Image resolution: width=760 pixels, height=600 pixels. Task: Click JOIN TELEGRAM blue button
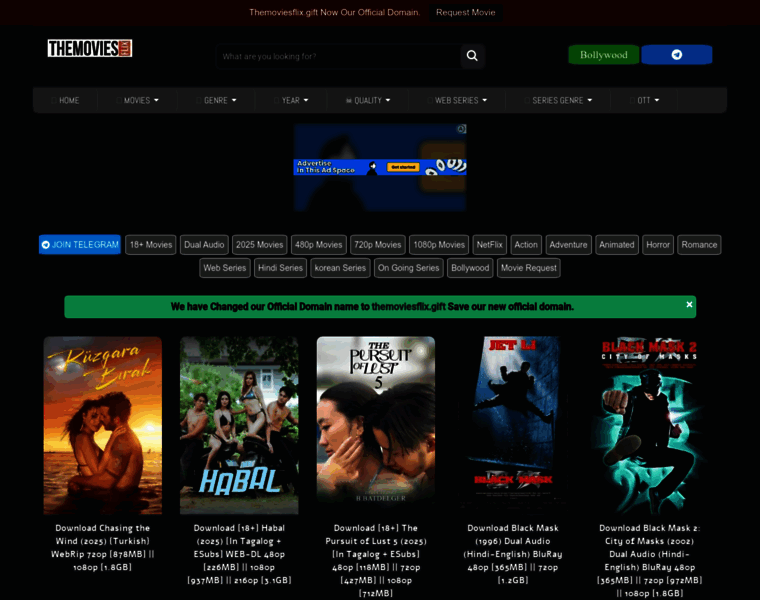(80, 245)
